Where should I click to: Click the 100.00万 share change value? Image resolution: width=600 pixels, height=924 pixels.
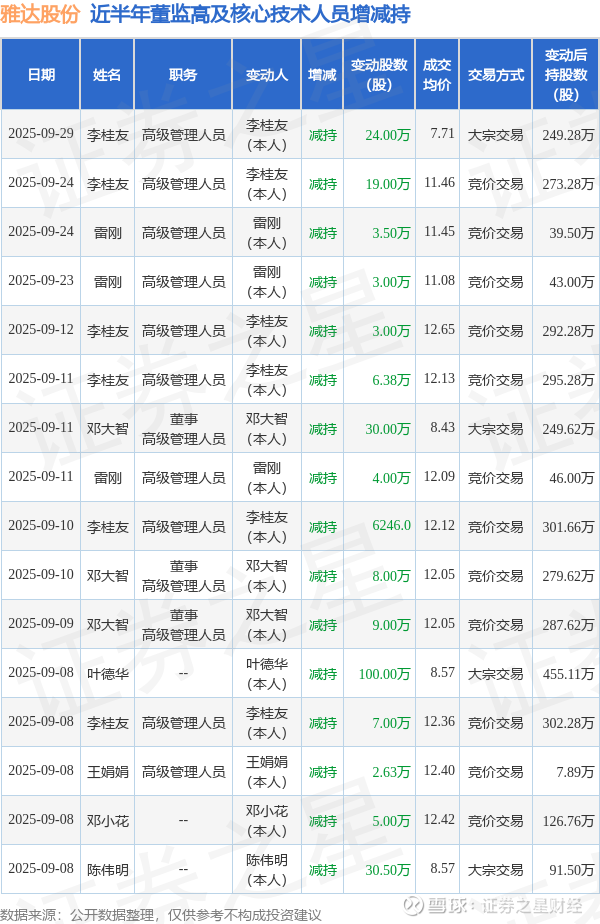point(384,674)
